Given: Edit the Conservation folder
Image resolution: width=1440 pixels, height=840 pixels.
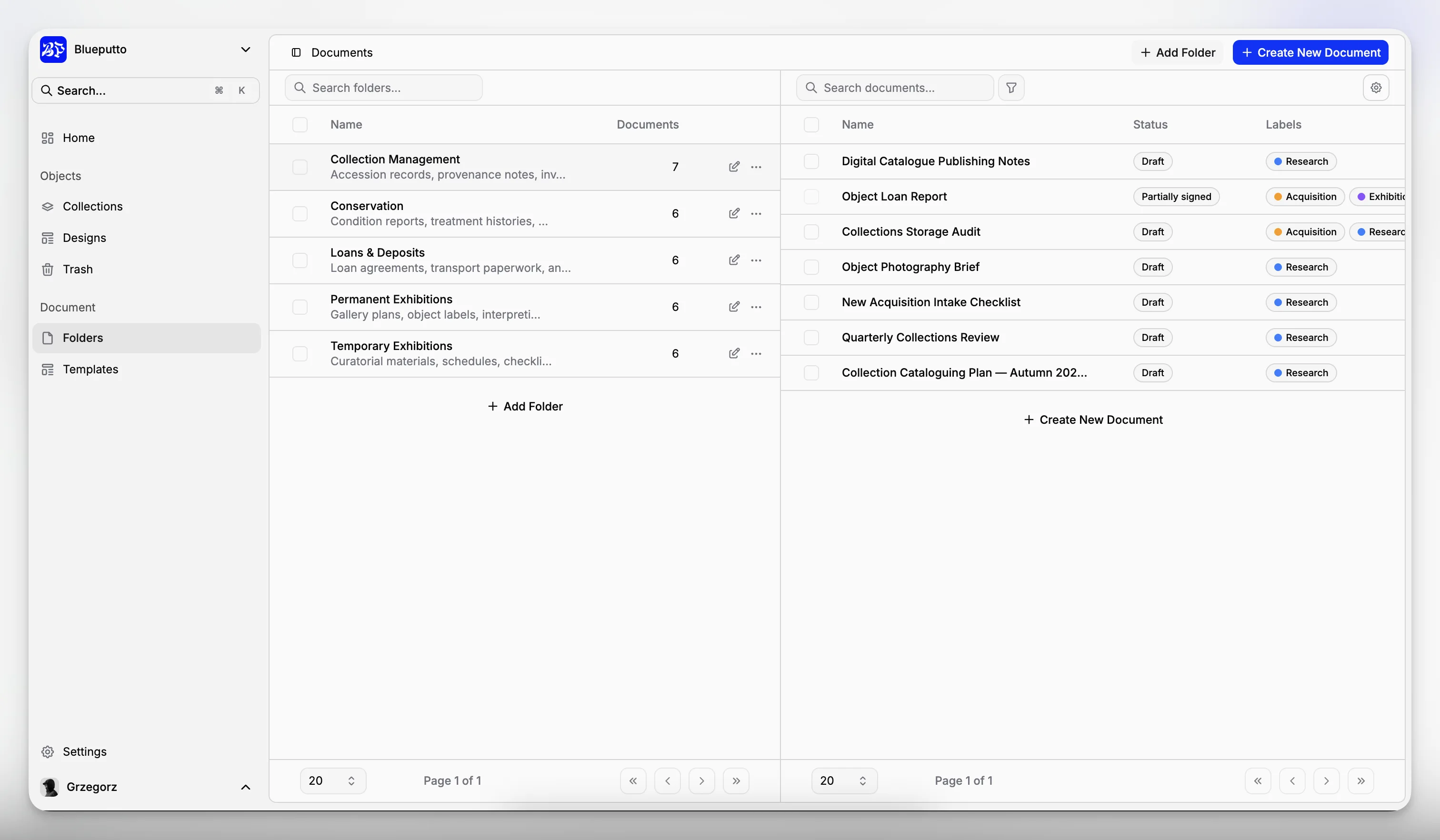Looking at the screenshot, I should click(x=734, y=214).
